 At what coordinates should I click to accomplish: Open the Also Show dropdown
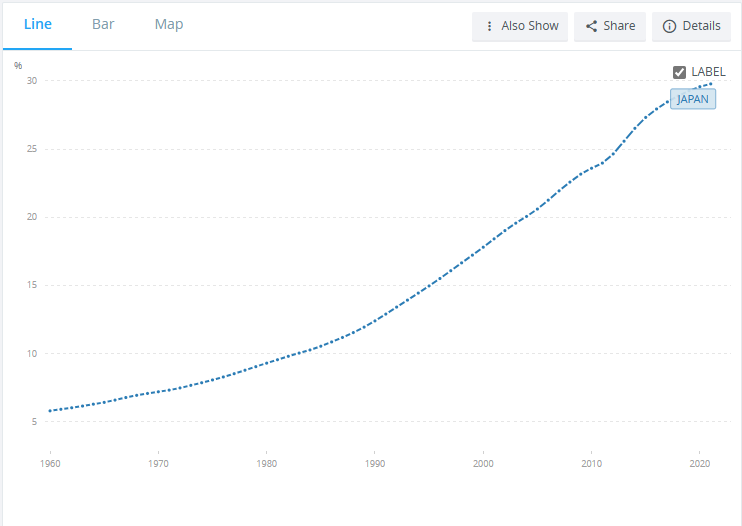click(520, 26)
